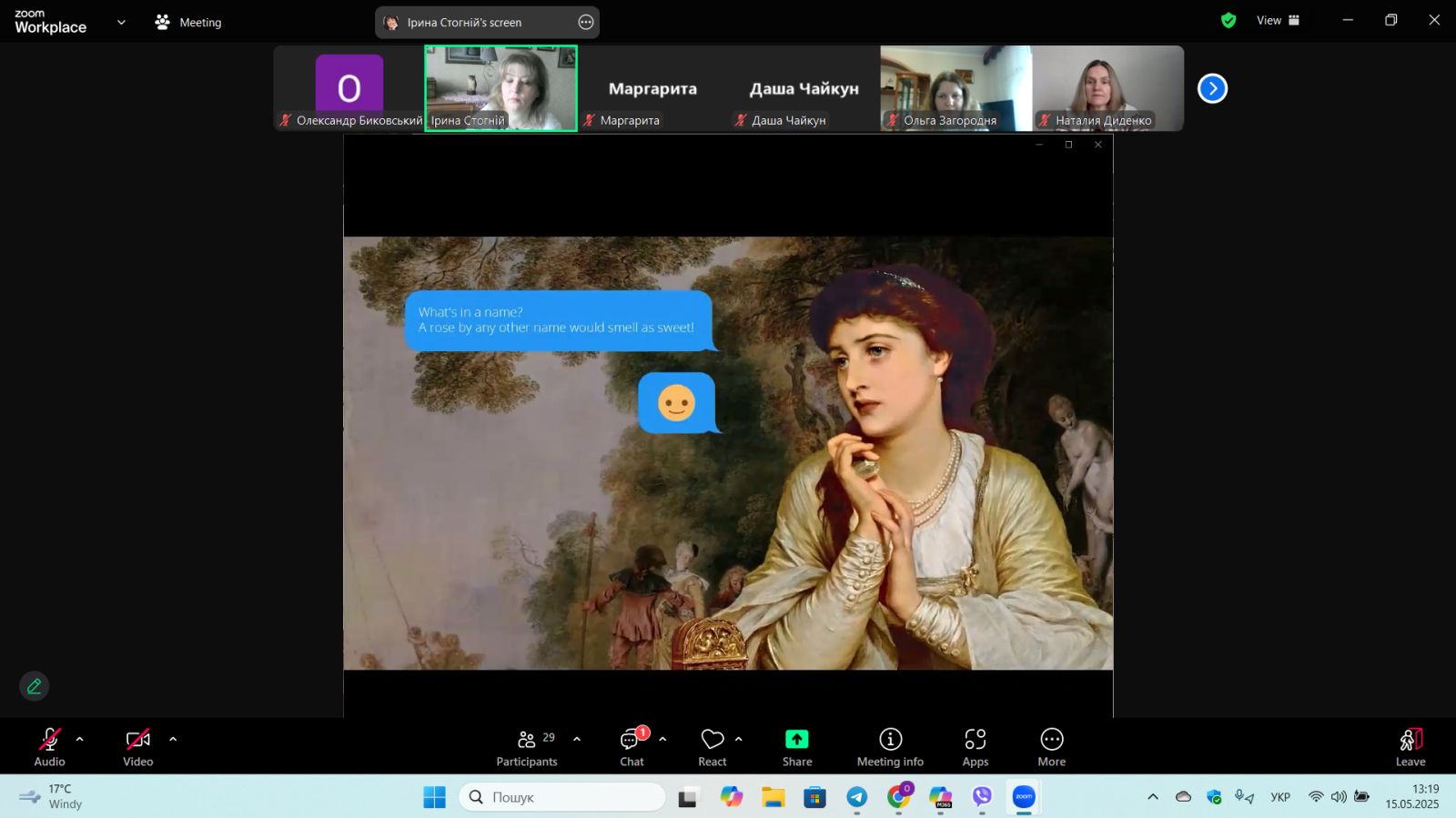Image resolution: width=1456 pixels, height=818 pixels.
Task: Select the Meeting tab at top
Action: coord(188,22)
